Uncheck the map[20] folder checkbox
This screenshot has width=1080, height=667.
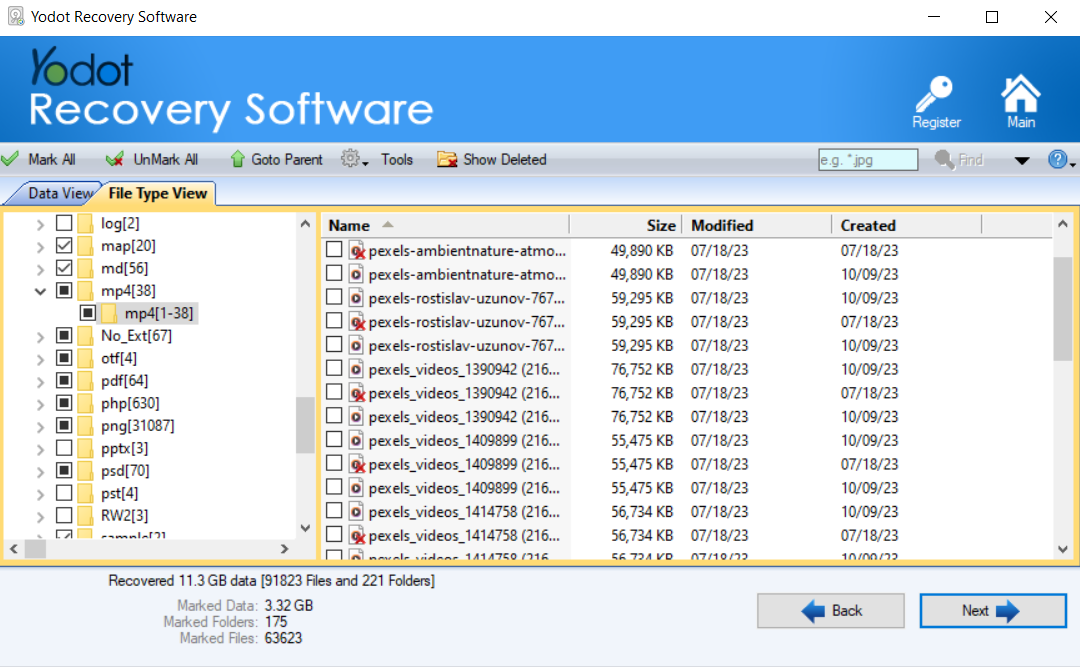[x=62, y=245]
